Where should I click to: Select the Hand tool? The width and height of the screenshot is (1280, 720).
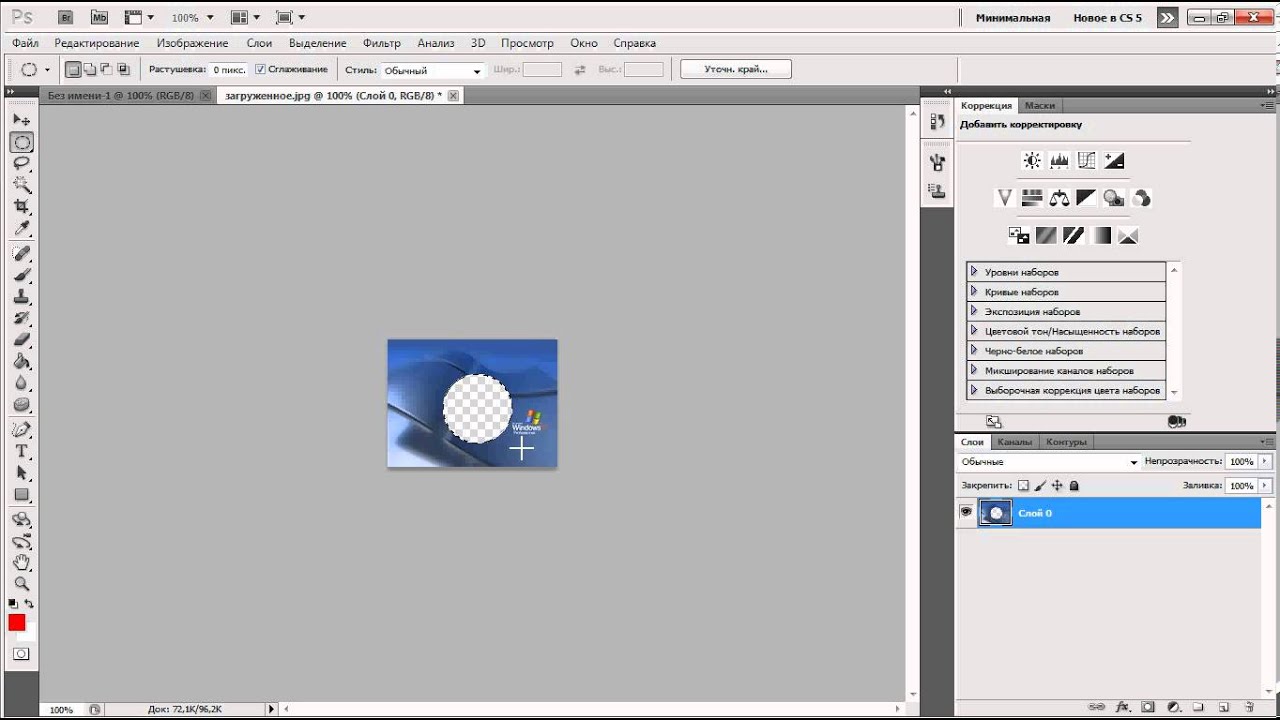[x=21, y=563]
